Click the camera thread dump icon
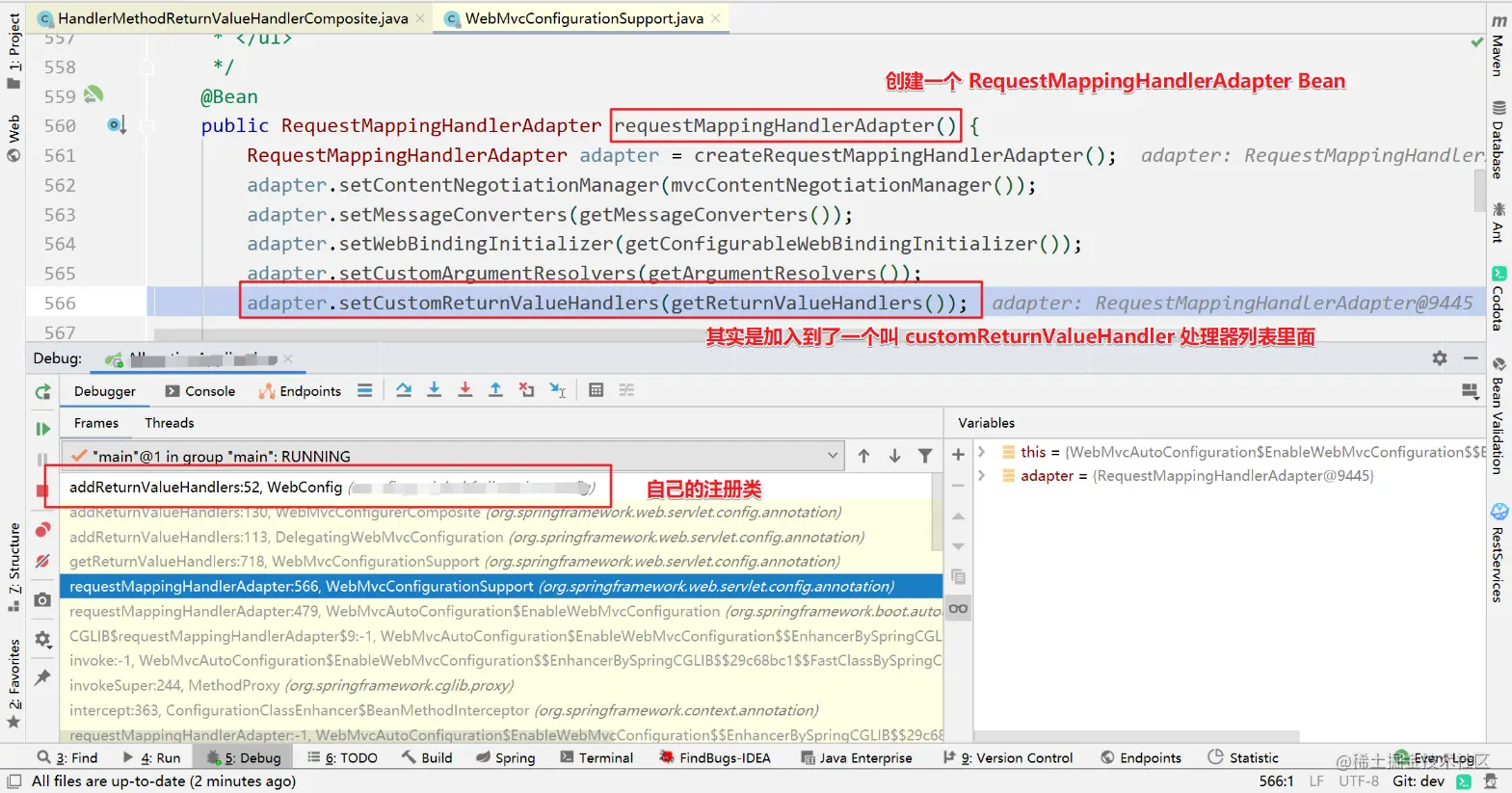Viewport: 1512px width, 793px height. (x=42, y=599)
